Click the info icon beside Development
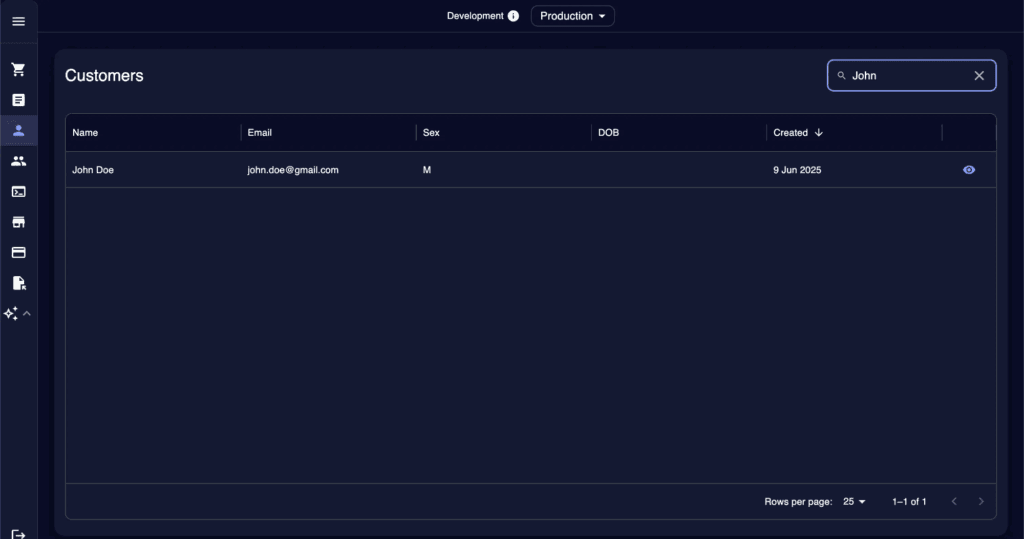The image size is (1024, 539). click(x=513, y=16)
